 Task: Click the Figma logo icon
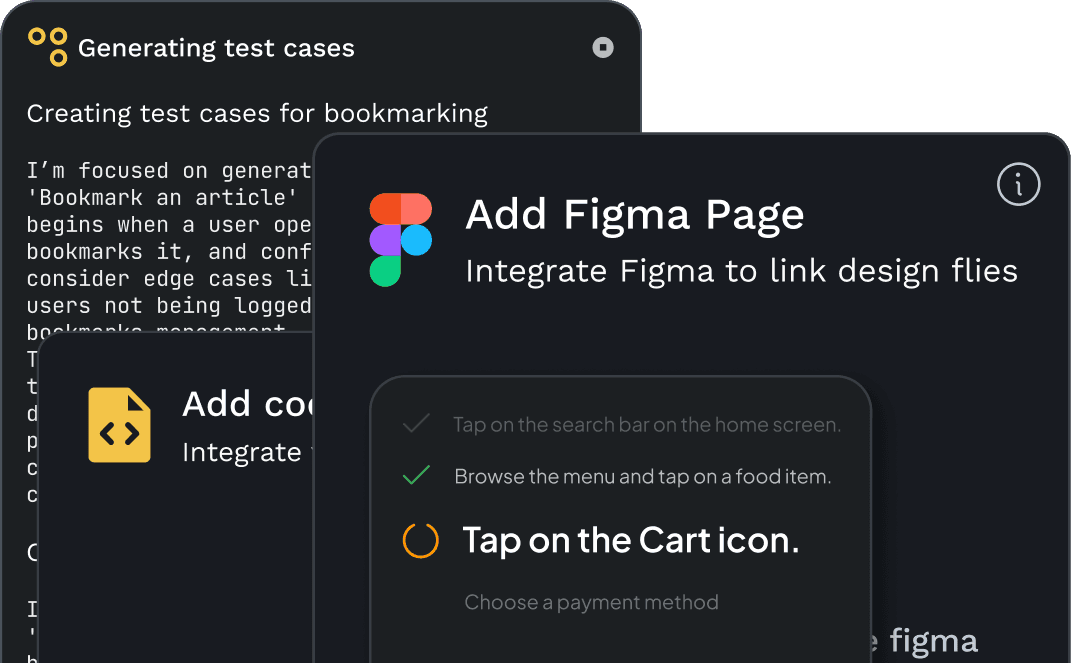pyautogui.click(x=400, y=240)
